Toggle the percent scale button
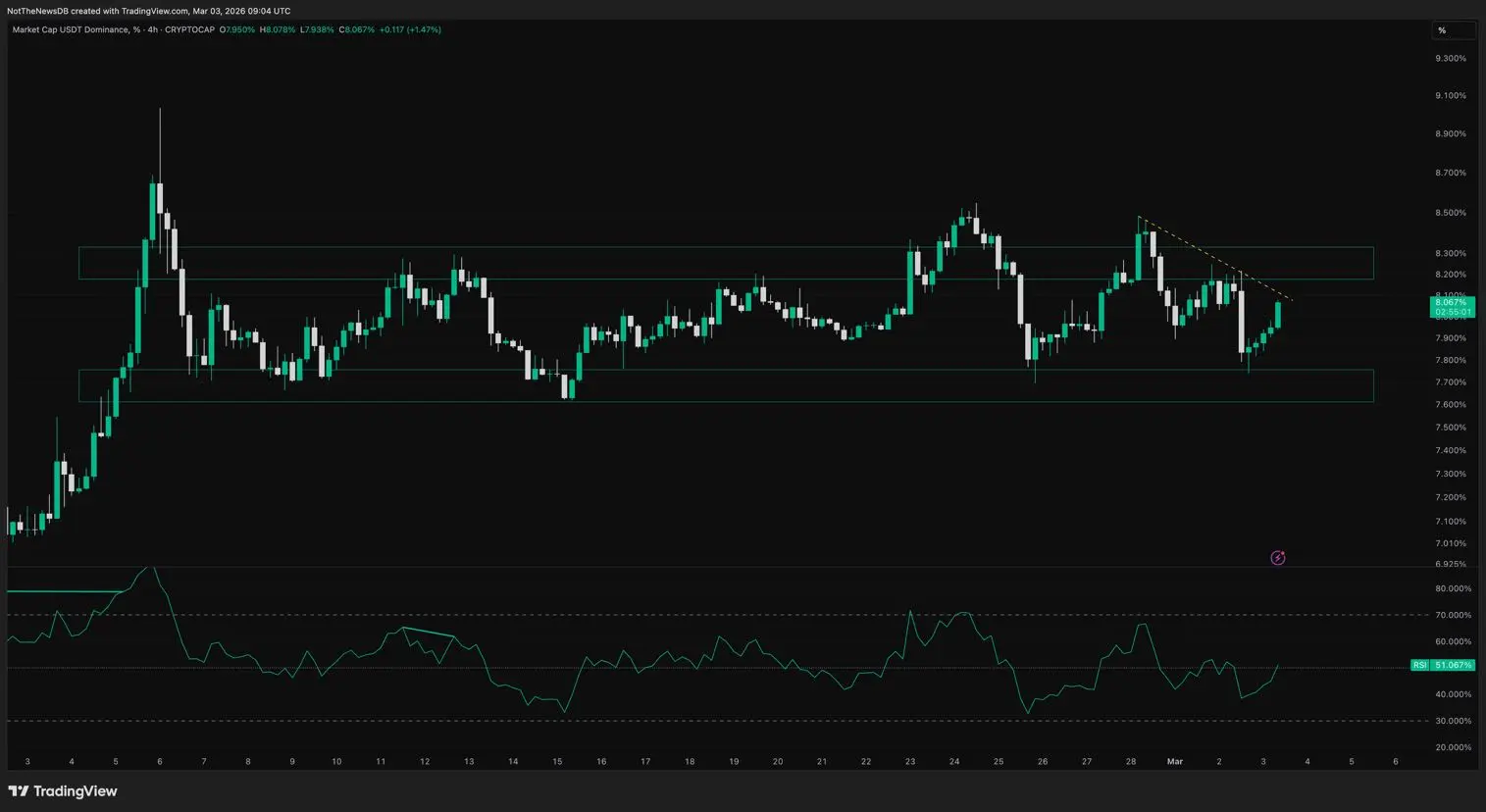 1454,30
